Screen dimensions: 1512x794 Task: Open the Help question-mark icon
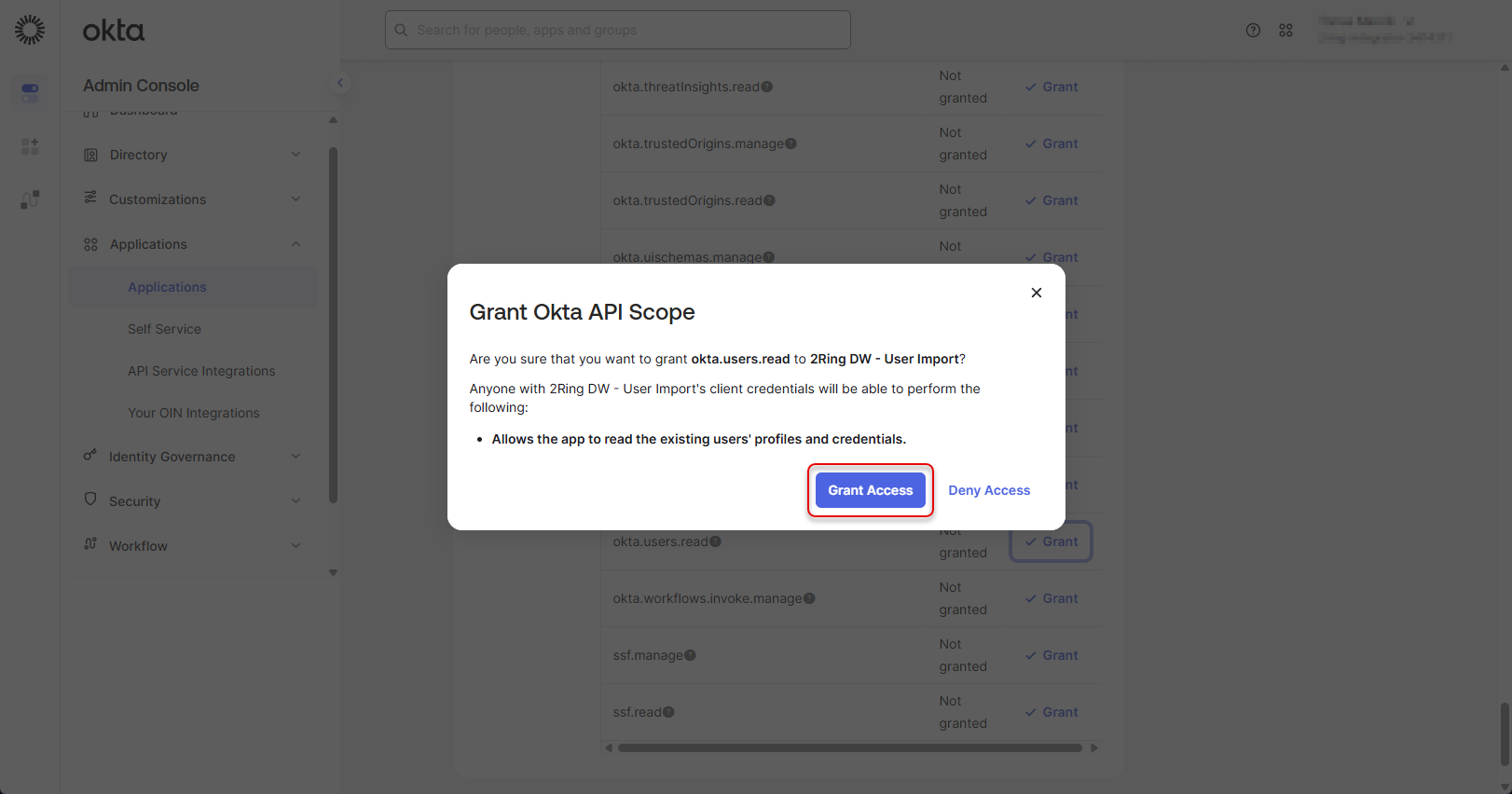1253,29
